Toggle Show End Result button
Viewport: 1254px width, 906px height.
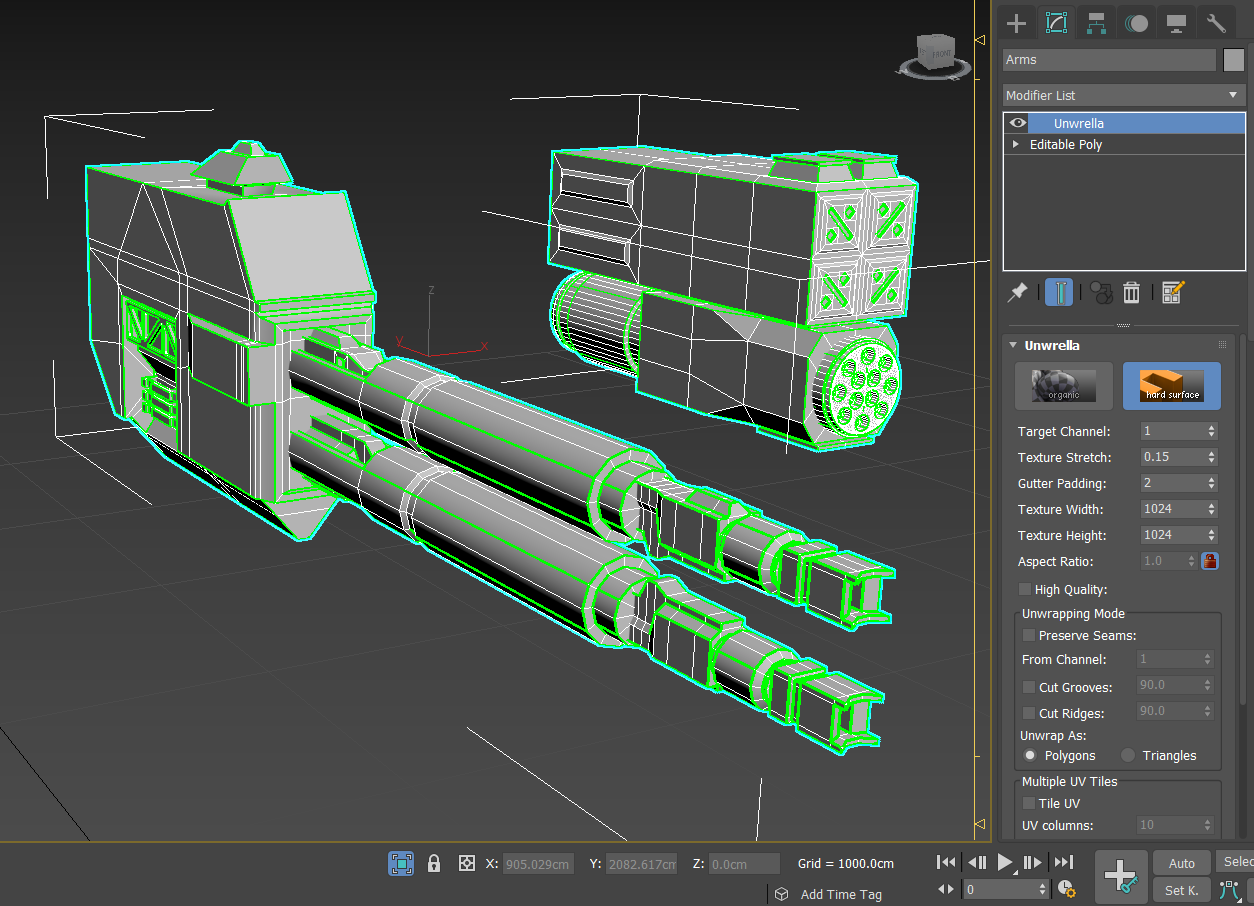coord(1059,292)
